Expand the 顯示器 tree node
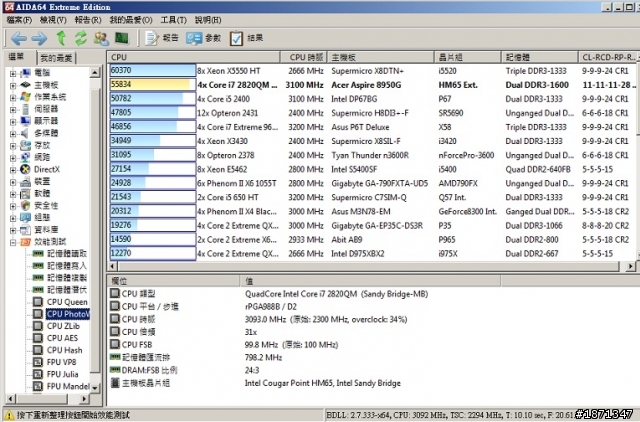 coord(13,122)
